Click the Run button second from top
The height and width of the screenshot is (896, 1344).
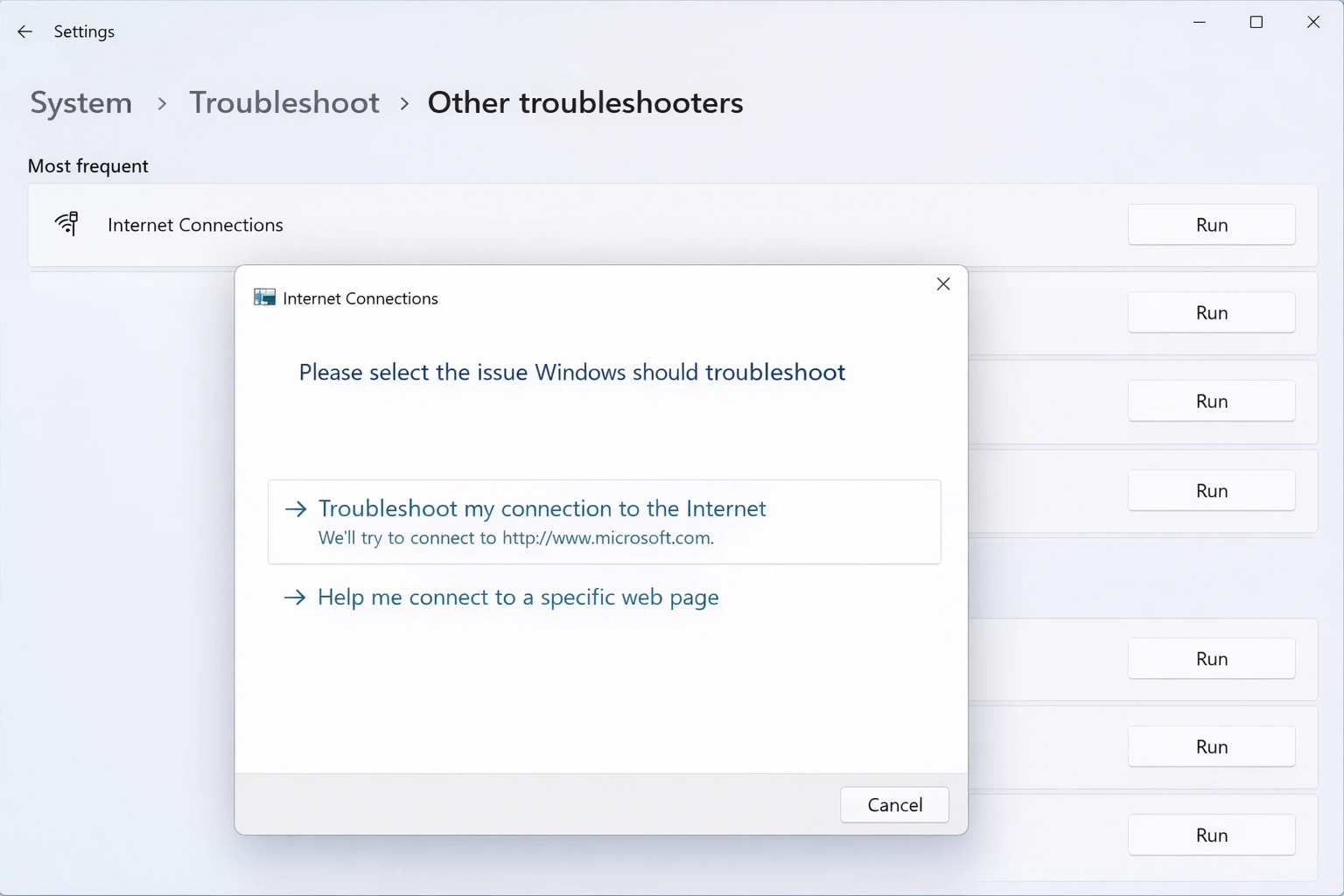coord(1211,312)
